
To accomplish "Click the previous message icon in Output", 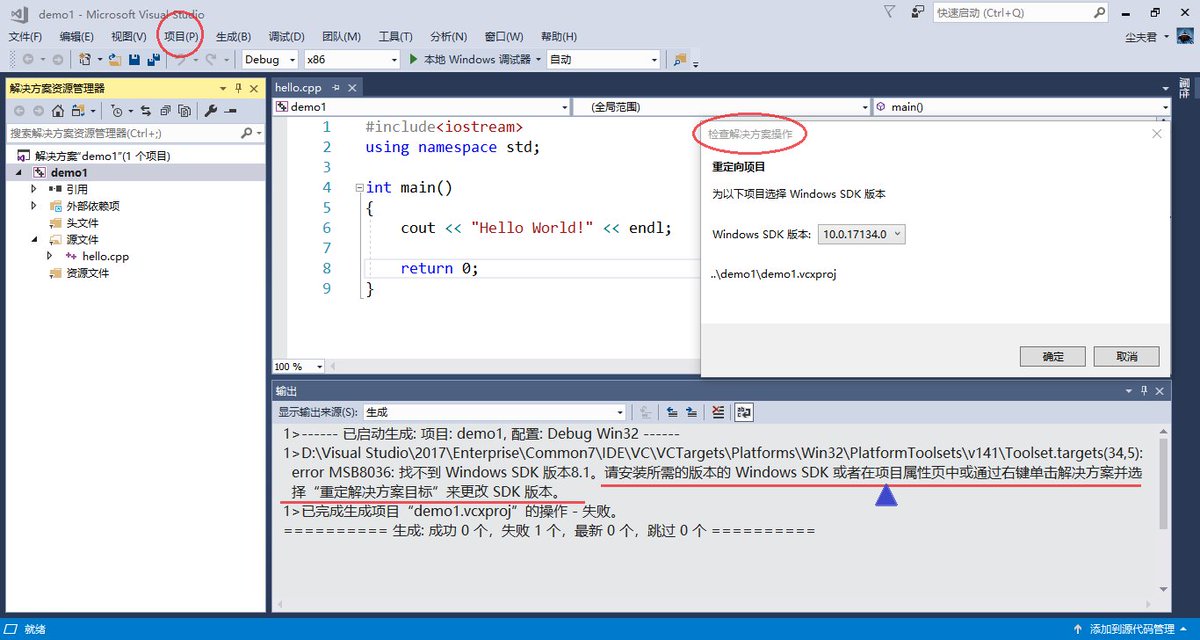I will [670, 411].
